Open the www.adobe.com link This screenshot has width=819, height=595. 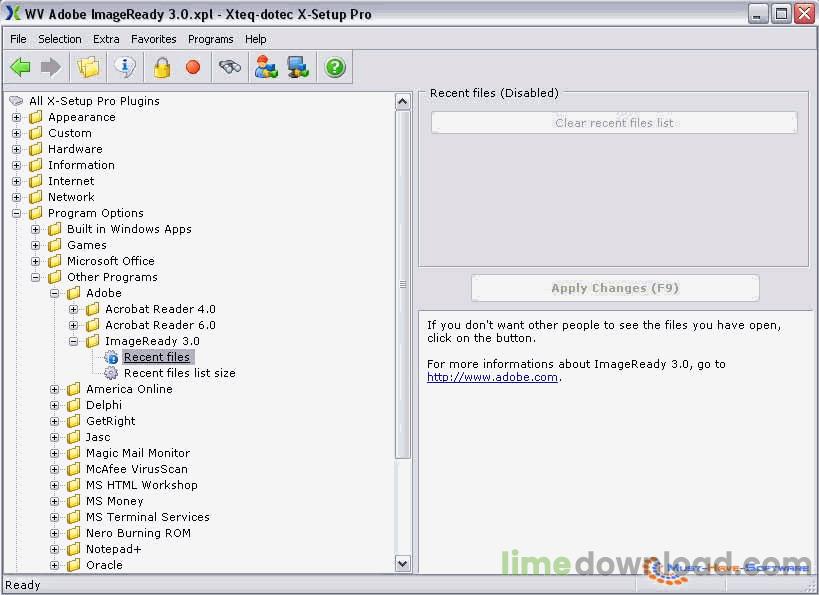pyautogui.click(x=492, y=377)
